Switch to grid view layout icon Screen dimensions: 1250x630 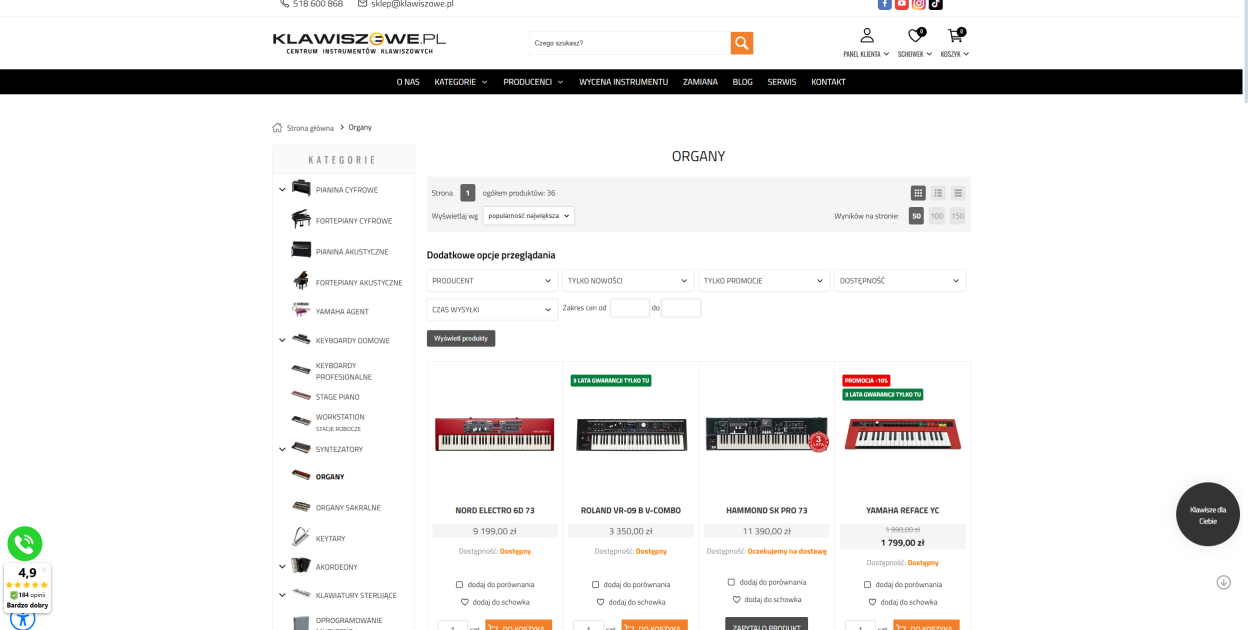pos(918,193)
